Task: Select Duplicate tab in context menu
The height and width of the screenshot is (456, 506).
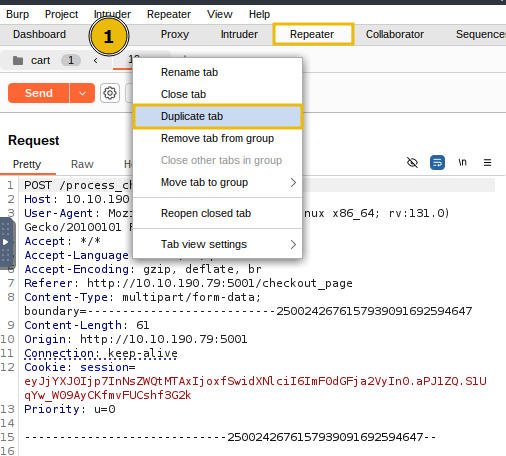Action: [x=217, y=116]
